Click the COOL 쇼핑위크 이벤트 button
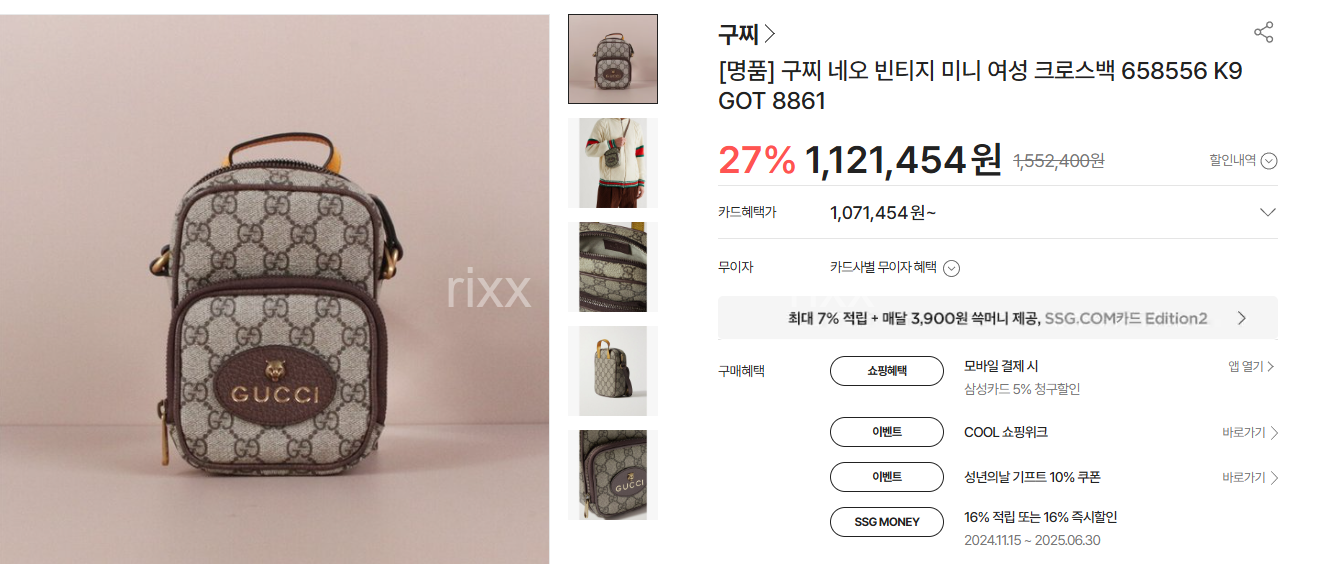 tap(887, 432)
